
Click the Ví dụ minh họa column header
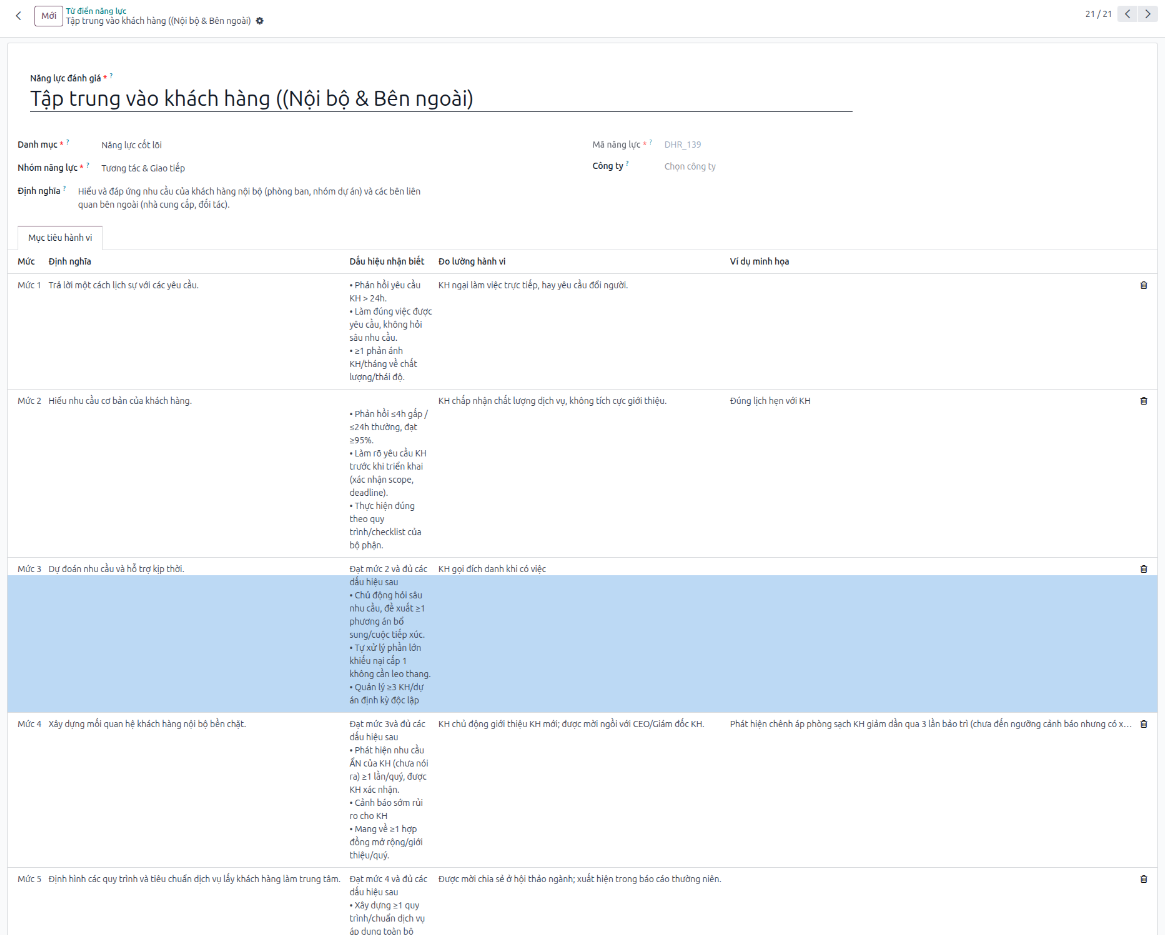(759, 262)
